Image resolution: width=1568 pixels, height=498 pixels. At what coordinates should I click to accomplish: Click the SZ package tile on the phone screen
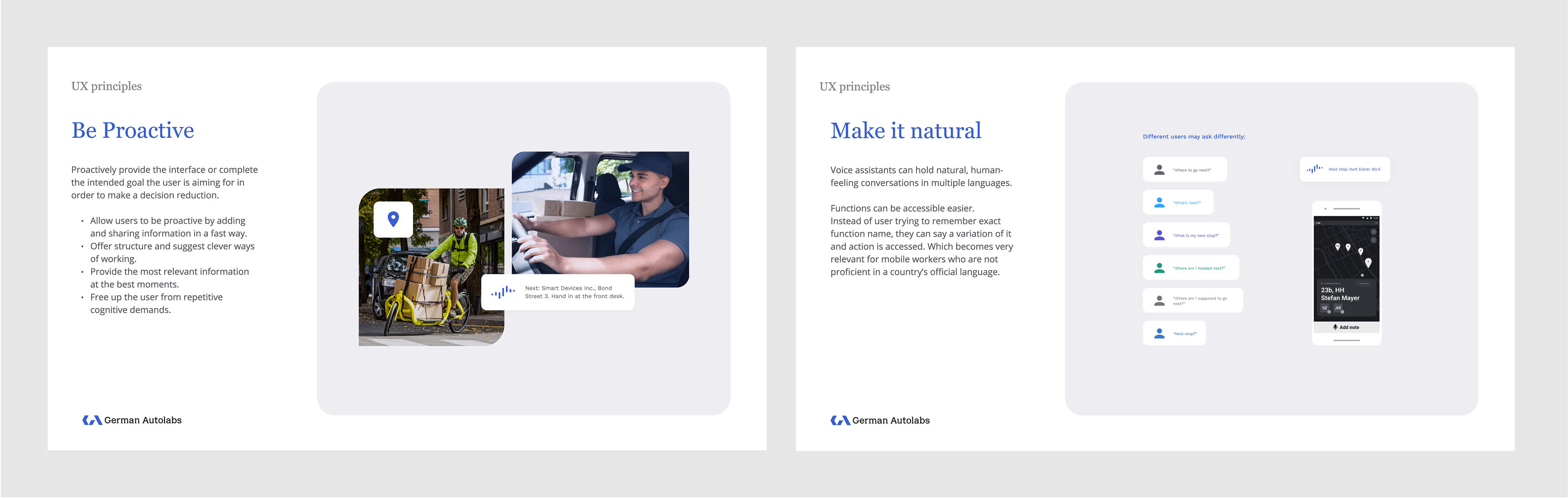point(1325,308)
